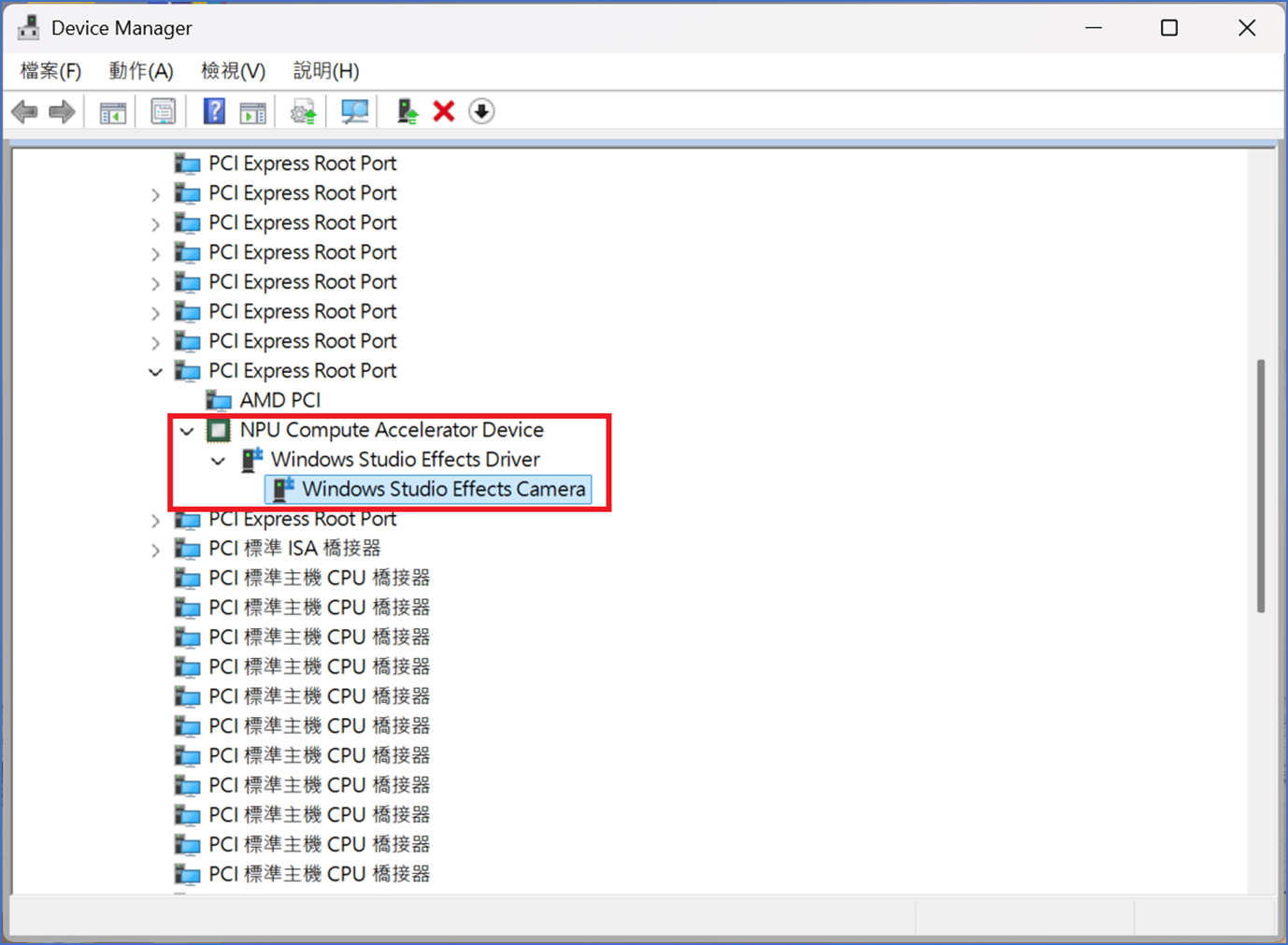Click the blue Help question mark icon
The width and height of the screenshot is (1288, 945).
[x=214, y=112]
